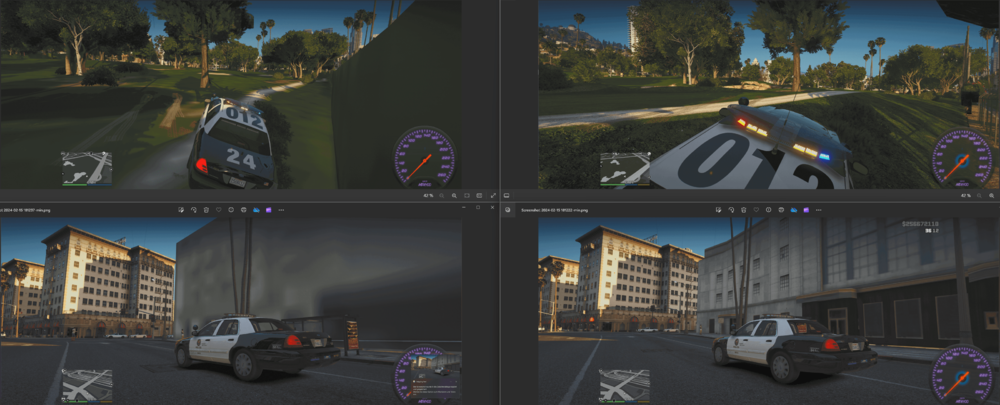1000x405 pixels.
Task: Open See more menu in right Photos window
Action: click(818, 210)
